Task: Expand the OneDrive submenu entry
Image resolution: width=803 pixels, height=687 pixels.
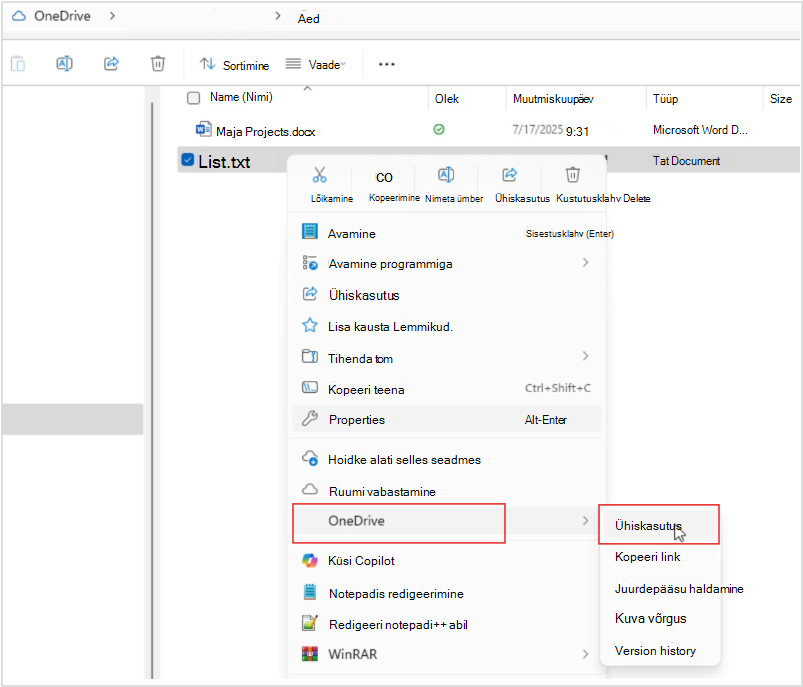Action: 446,522
